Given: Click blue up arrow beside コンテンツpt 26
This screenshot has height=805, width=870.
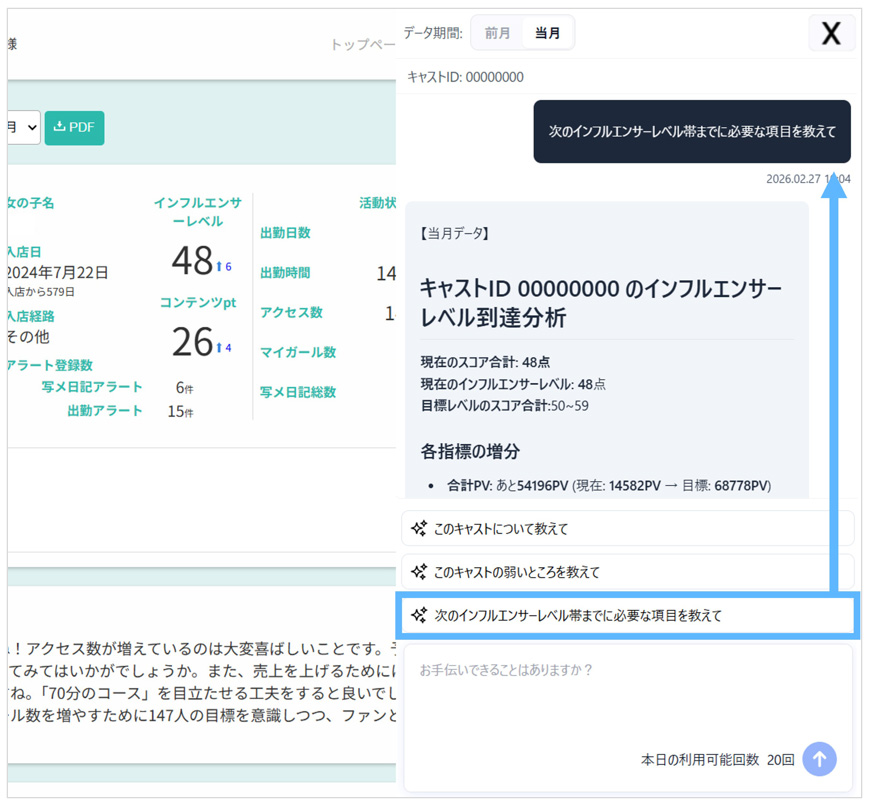Looking at the screenshot, I should (x=220, y=347).
